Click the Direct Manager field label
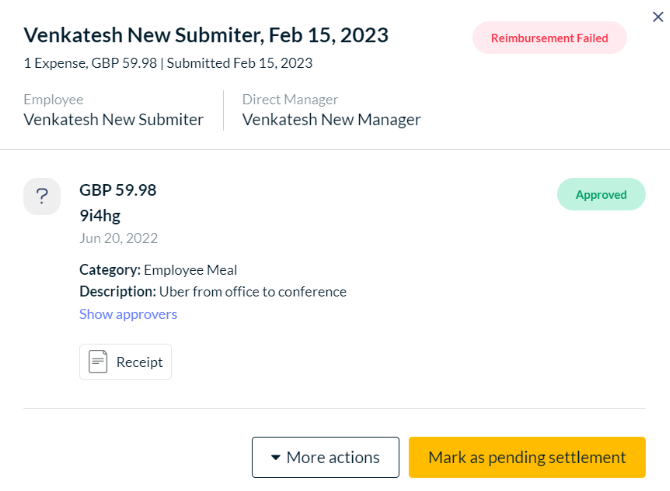 (x=290, y=99)
